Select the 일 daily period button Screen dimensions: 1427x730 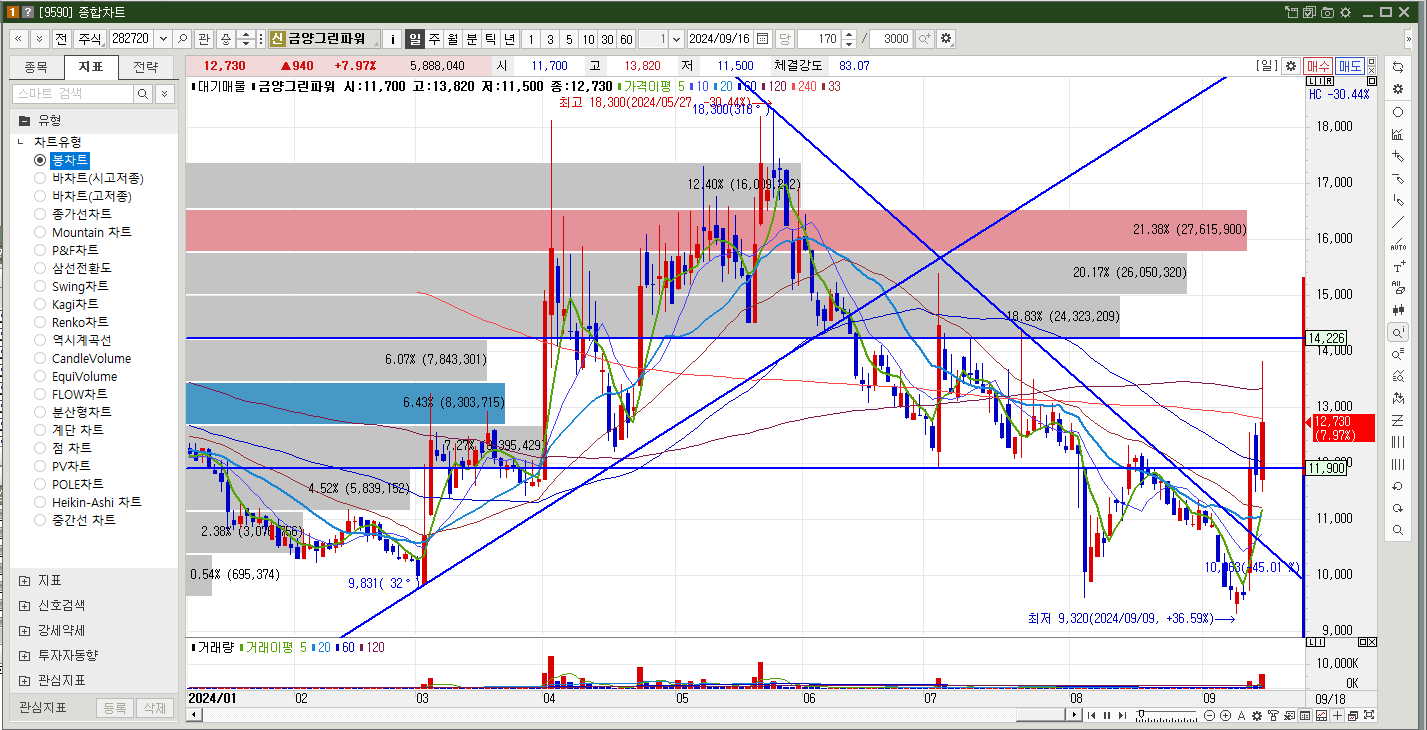415,39
